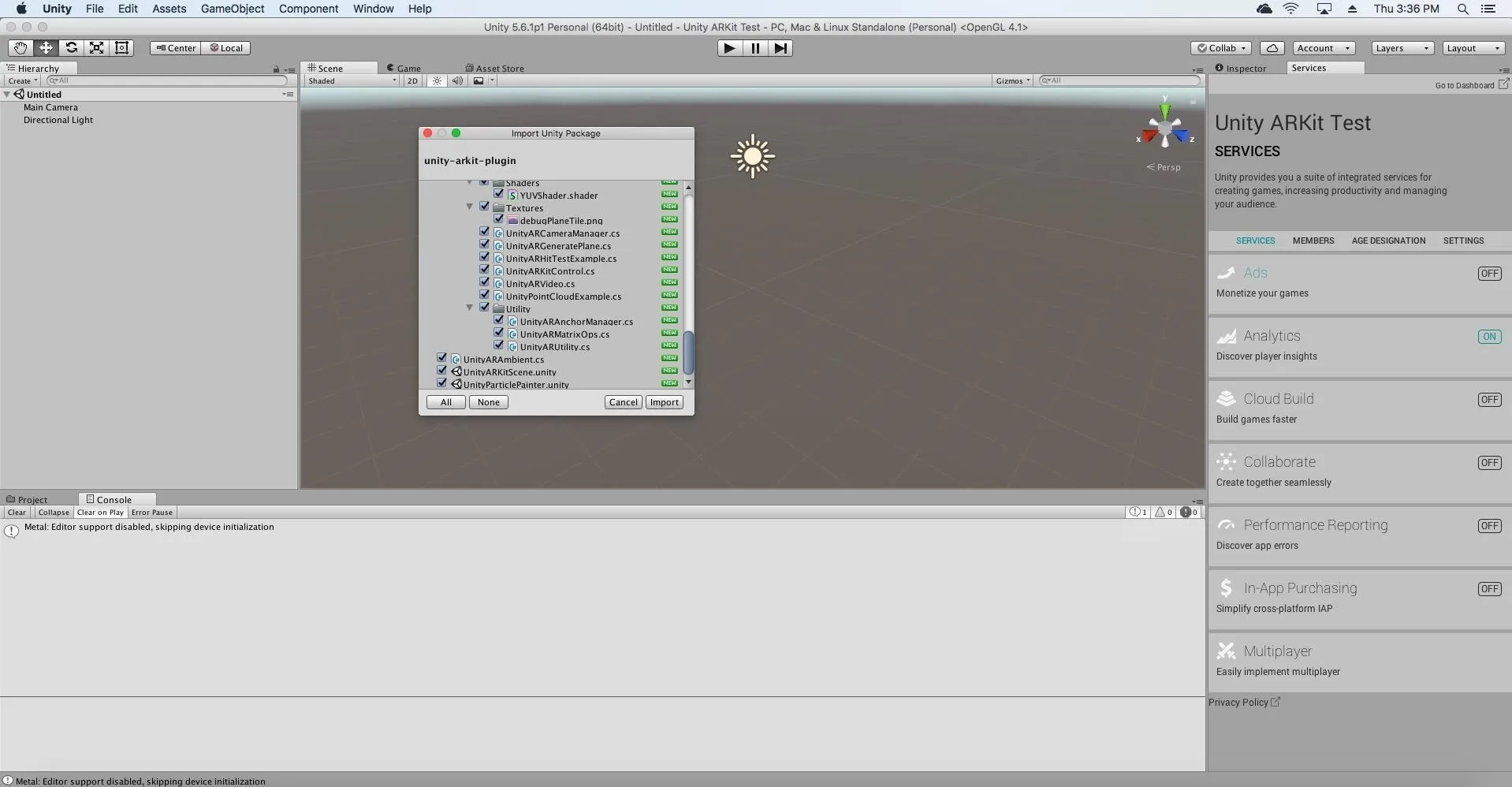Open the Ads service icon
This screenshot has width=1512, height=787.
[x=1226, y=273]
